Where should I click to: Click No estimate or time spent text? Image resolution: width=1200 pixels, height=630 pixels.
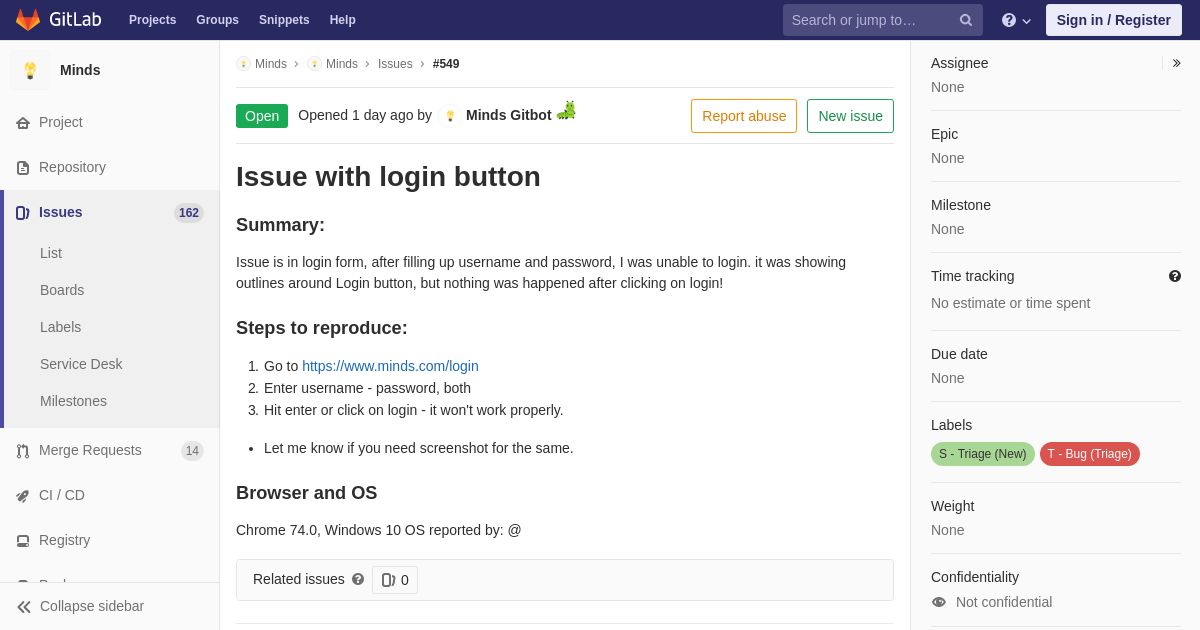(x=1011, y=303)
